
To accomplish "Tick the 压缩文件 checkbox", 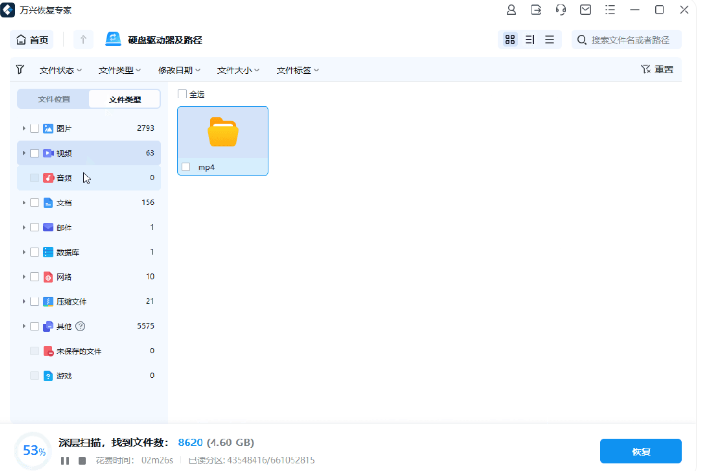I will (x=34, y=302).
